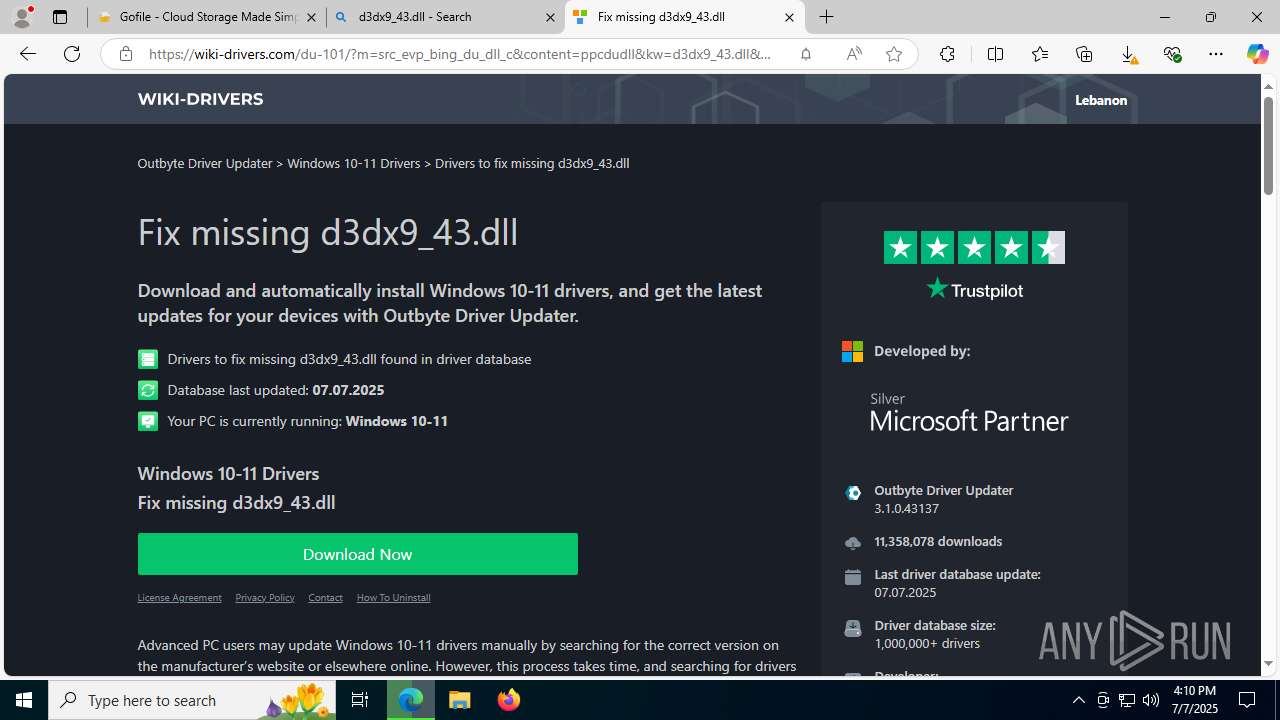The height and width of the screenshot is (720, 1280).
Task: Click the Microsoft logo beside Developed by
Action: (852, 351)
